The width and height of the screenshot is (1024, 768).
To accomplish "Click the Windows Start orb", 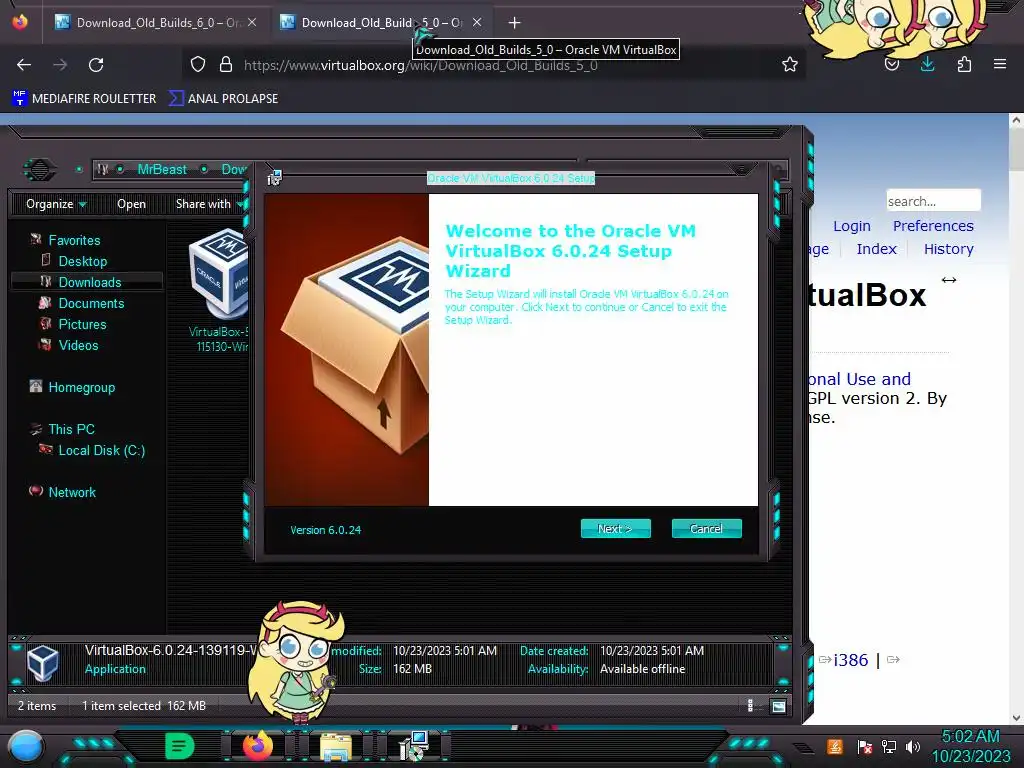I will [x=26, y=746].
